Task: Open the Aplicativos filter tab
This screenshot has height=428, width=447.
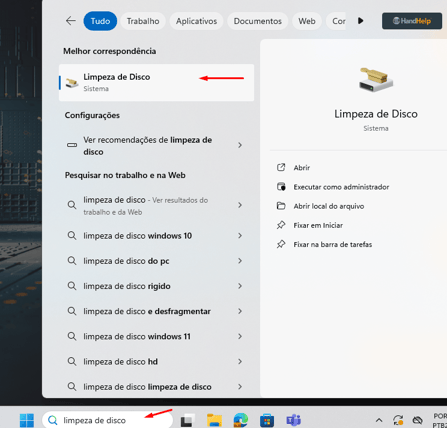Action: pos(196,21)
